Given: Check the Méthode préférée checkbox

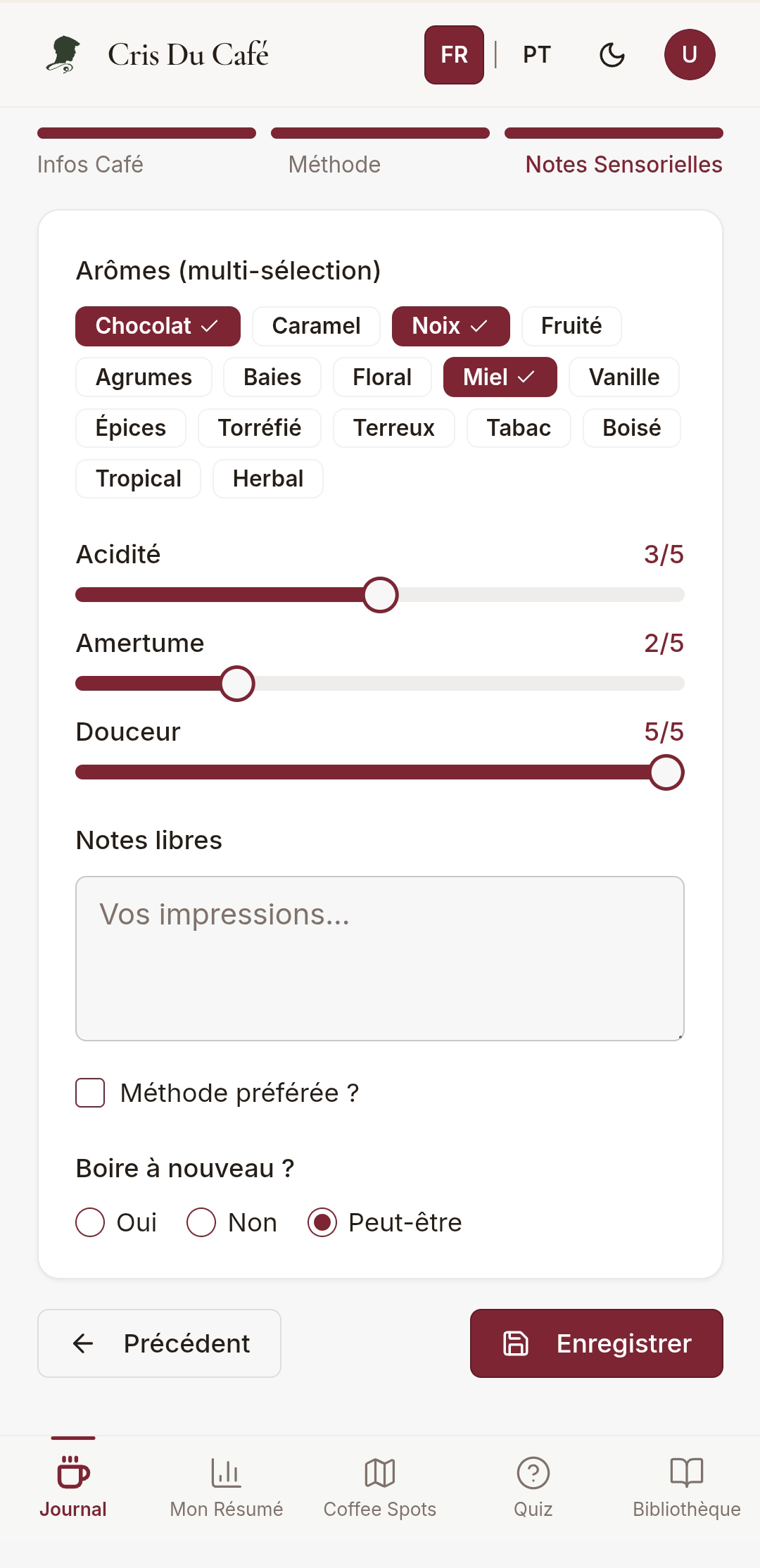Looking at the screenshot, I should tap(90, 1093).
